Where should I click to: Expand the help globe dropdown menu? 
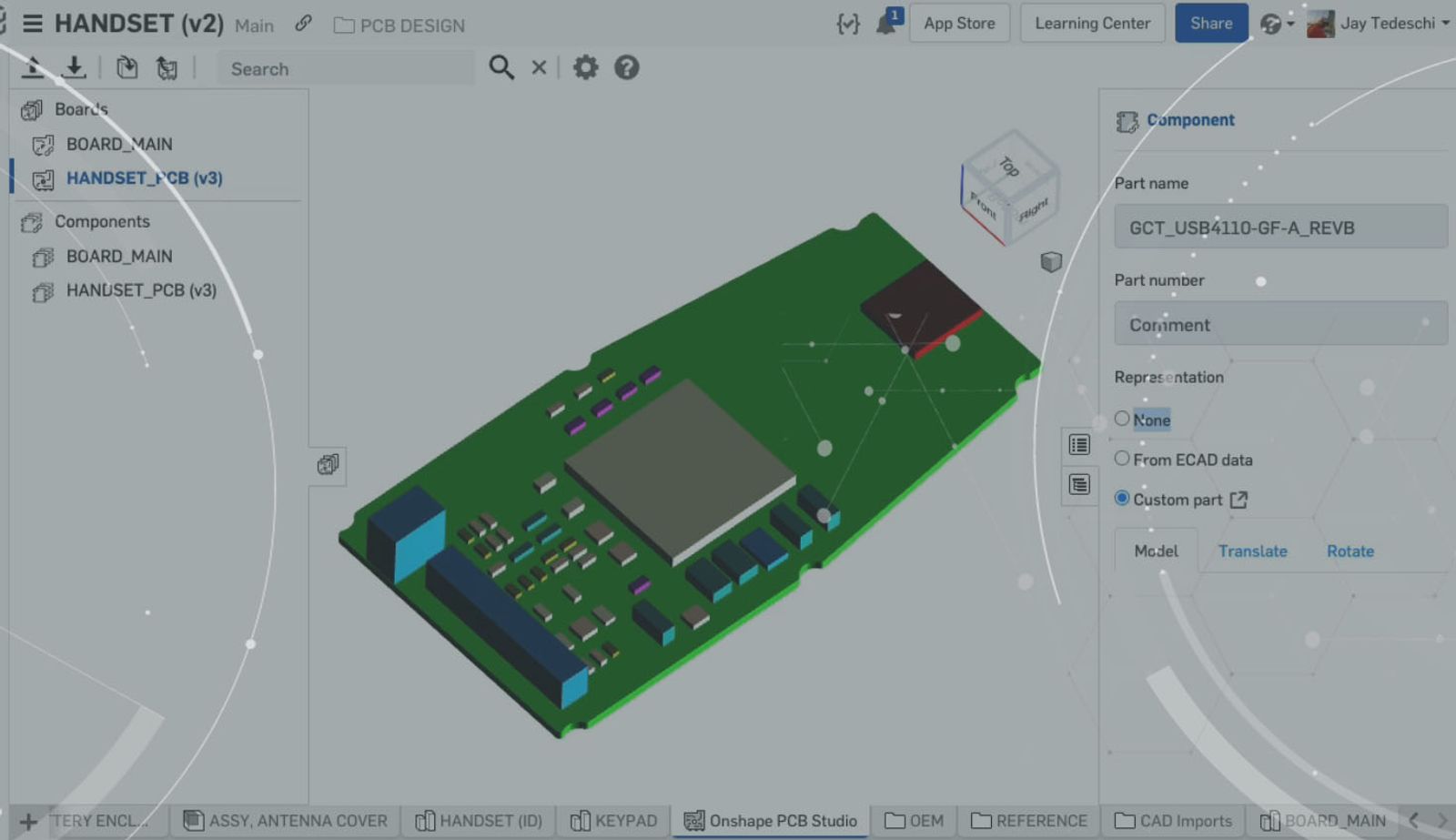1276,24
